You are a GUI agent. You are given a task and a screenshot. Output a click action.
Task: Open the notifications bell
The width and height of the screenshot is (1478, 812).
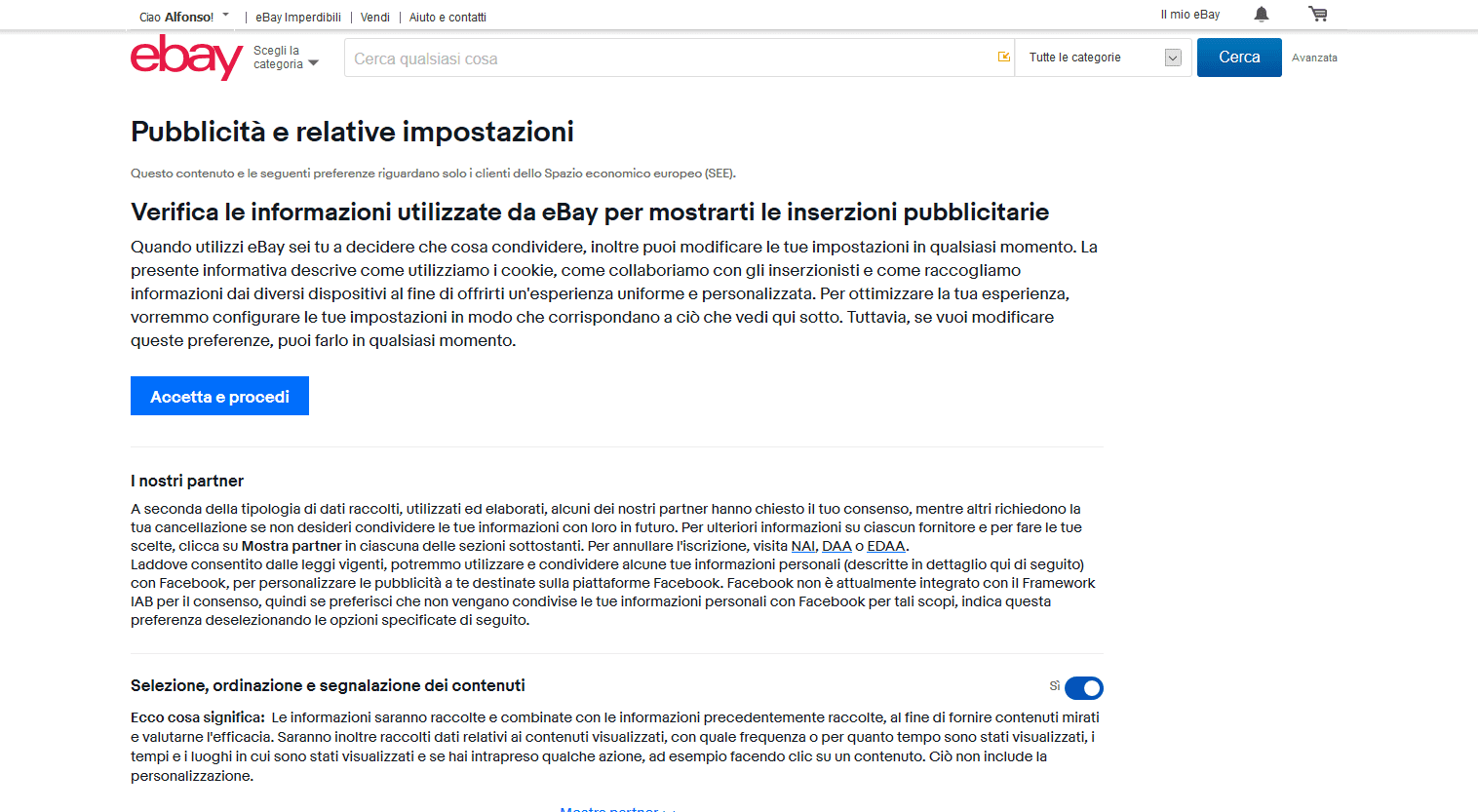1261,15
